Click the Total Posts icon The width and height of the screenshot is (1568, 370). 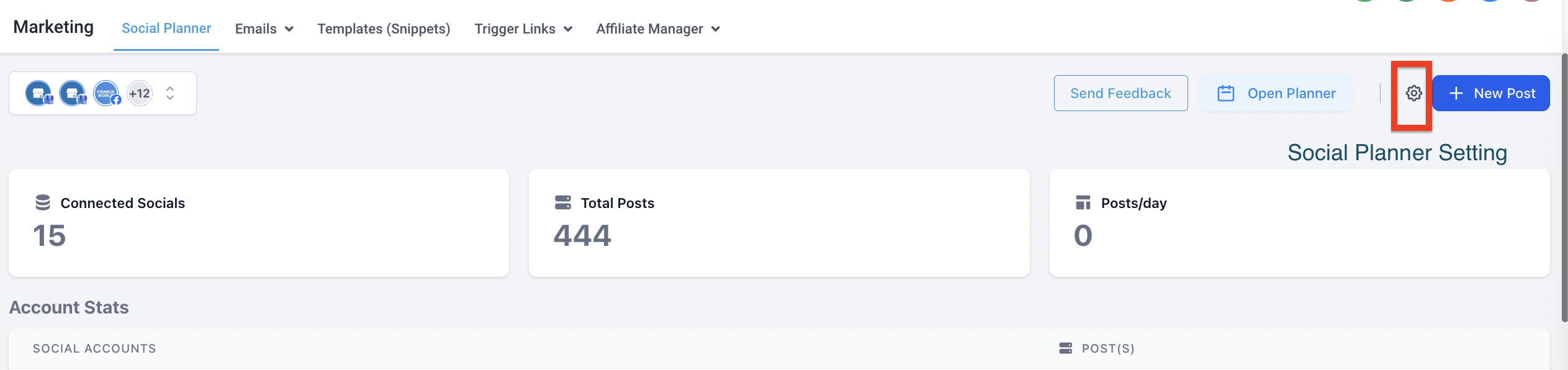pyautogui.click(x=563, y=203)
